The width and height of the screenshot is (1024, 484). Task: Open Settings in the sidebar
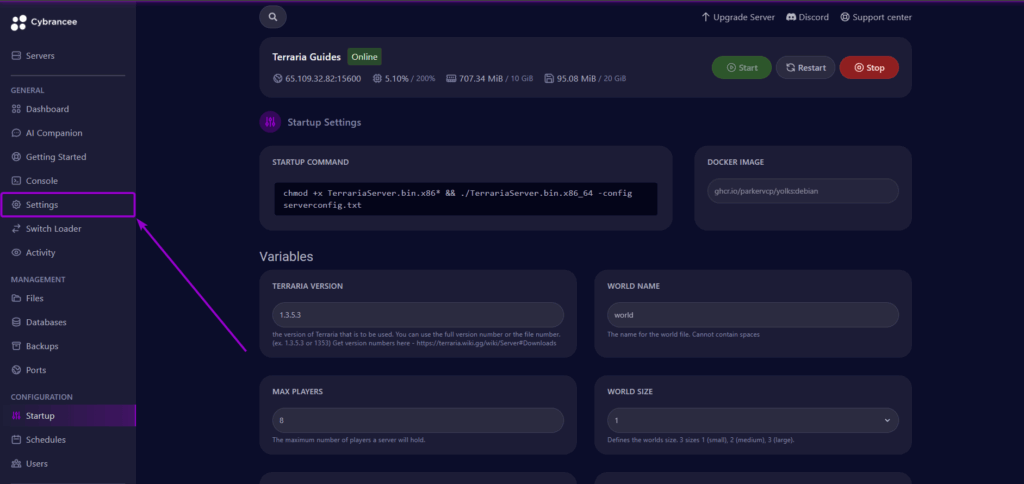coord(68,204)
